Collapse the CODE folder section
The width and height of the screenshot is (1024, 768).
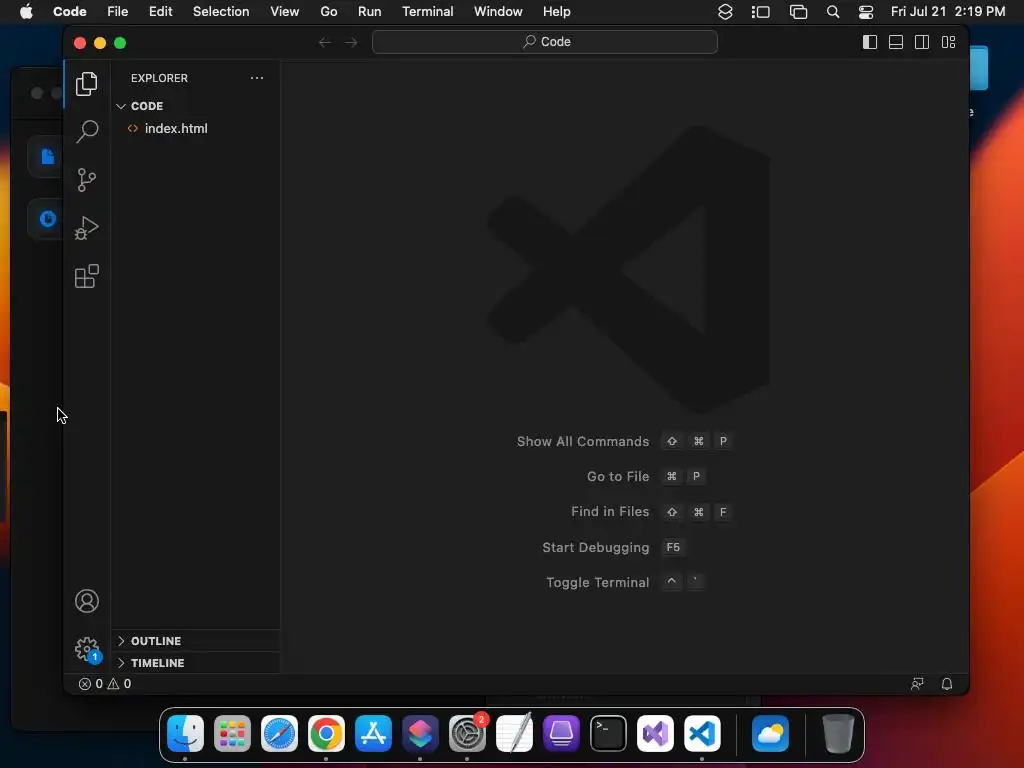196,106
